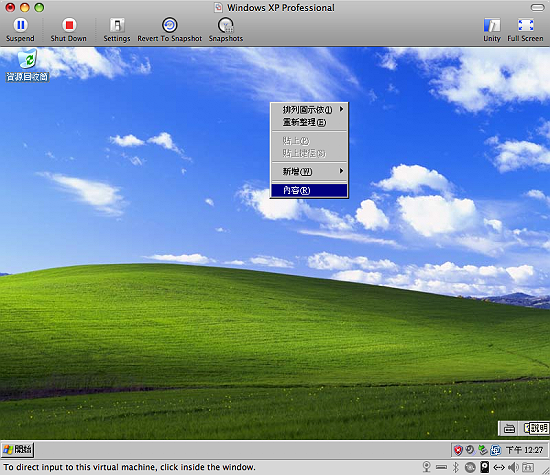Choose 內容 (Properties) in context menu
The width and height of the screenshot is (550, 475).
click(309, 190)
